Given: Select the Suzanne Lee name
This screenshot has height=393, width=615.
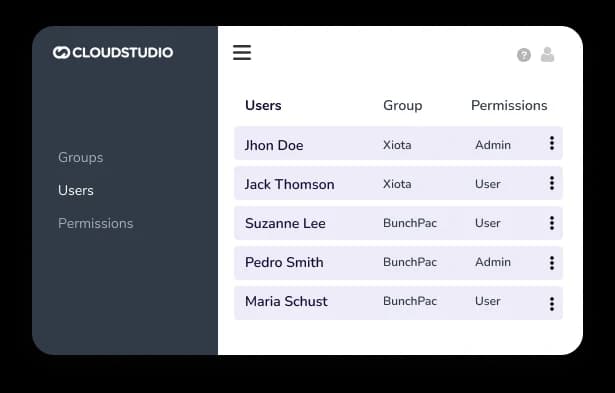Looking at the screenshot, I should pos(285,224).
